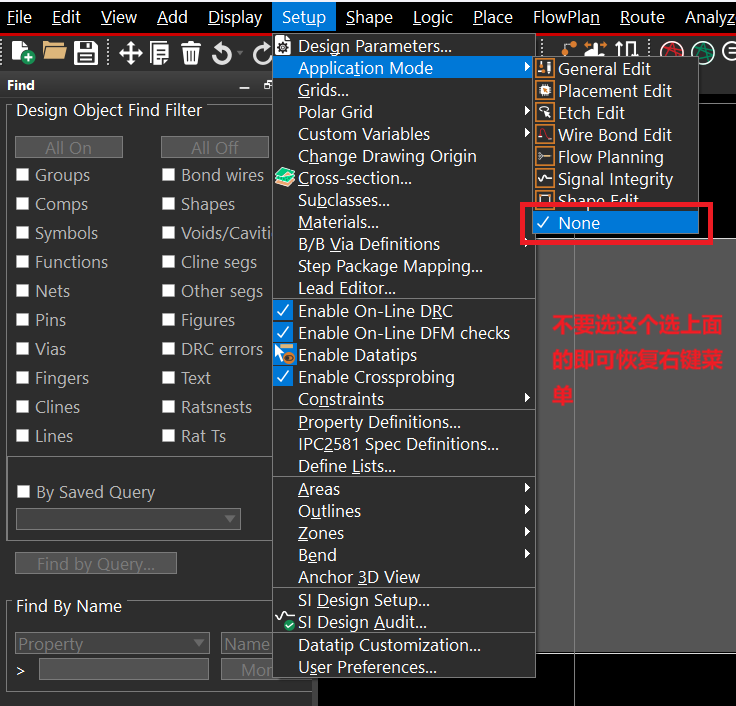736x706 pixels.
Task: Click green circular icon in top toolbar
Action: click(x=703, y=53)
